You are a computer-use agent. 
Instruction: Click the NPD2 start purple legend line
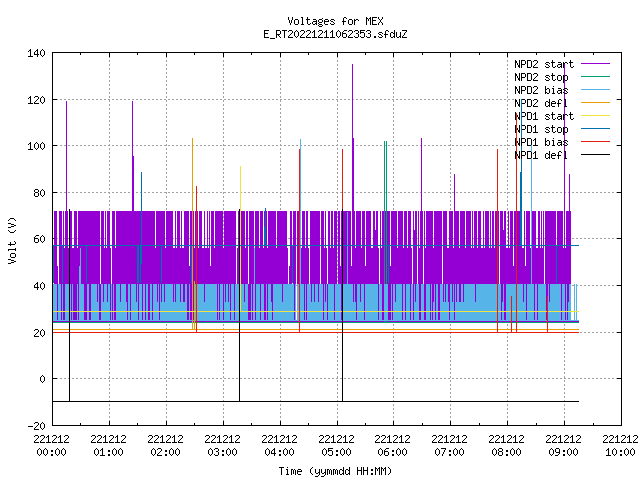595,64
